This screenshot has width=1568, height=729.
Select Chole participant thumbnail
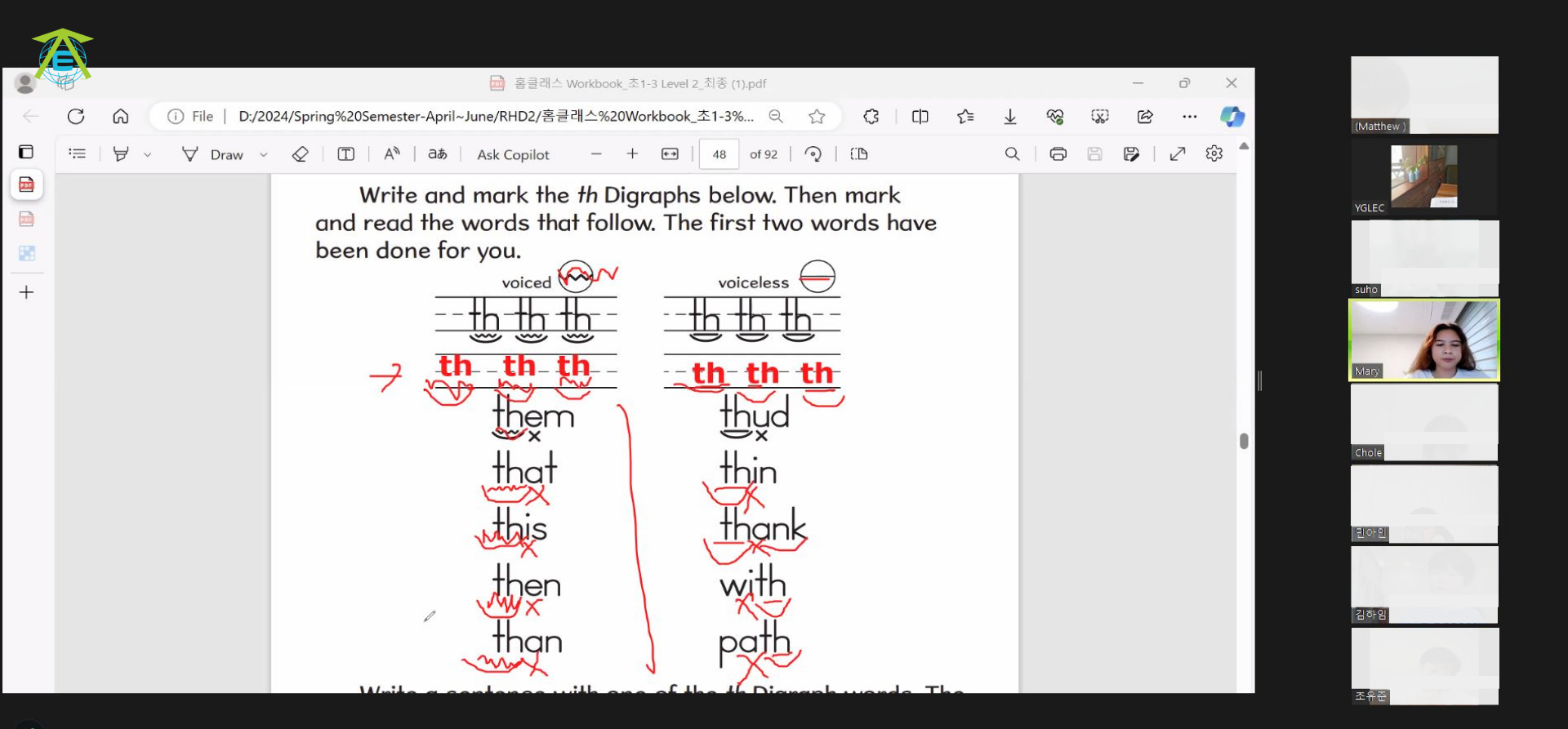coord(1424,421)
